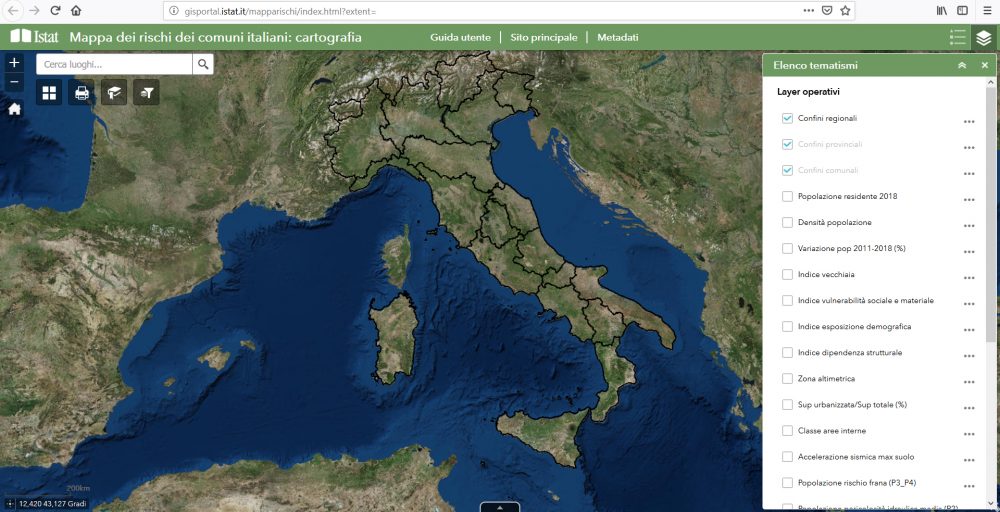This screenshot has width=1000, height=512.
Task: Toggle the browser sidebar icon
Action: pos(962,11)
